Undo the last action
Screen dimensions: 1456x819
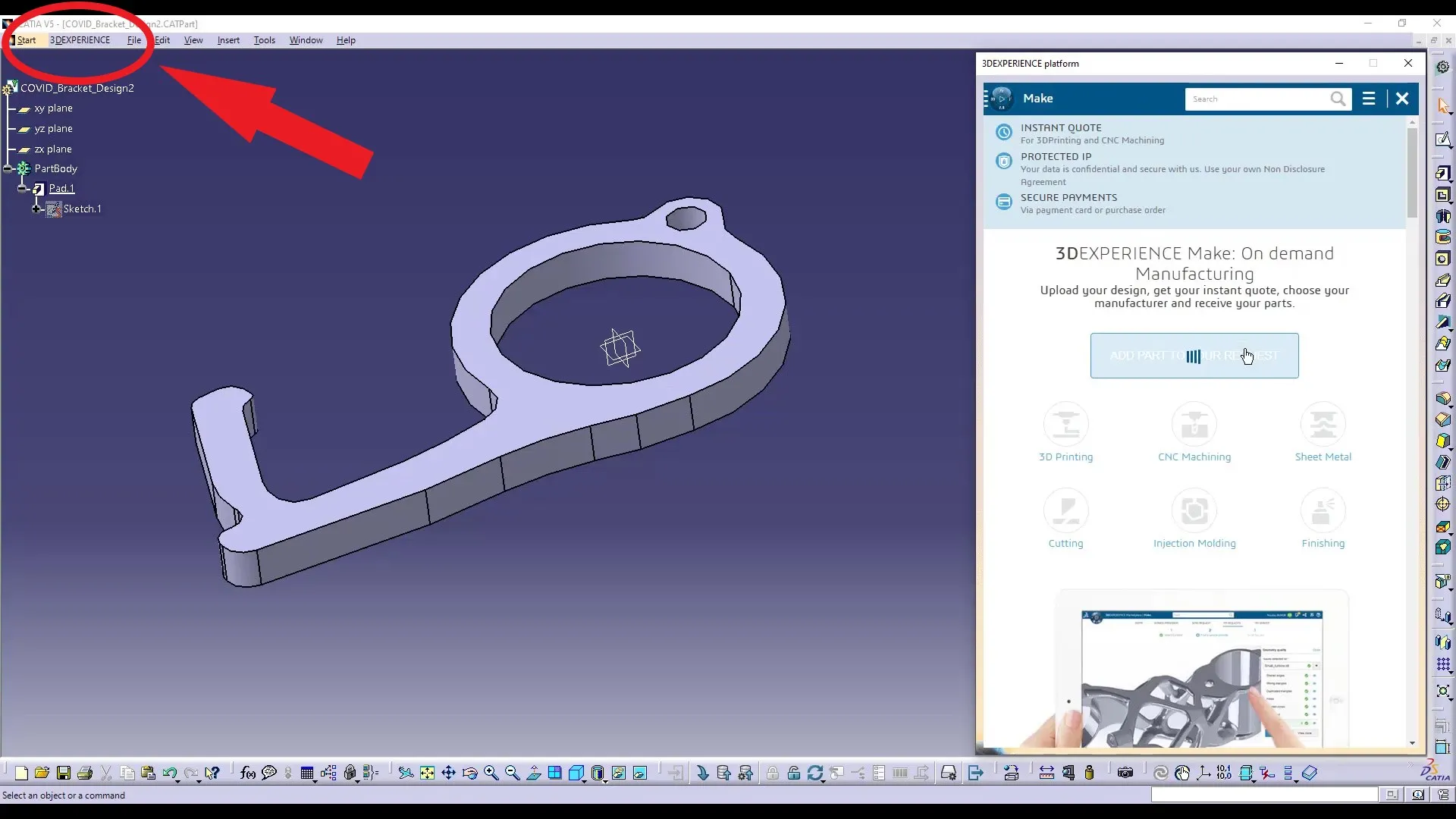(x=171, y=773)
